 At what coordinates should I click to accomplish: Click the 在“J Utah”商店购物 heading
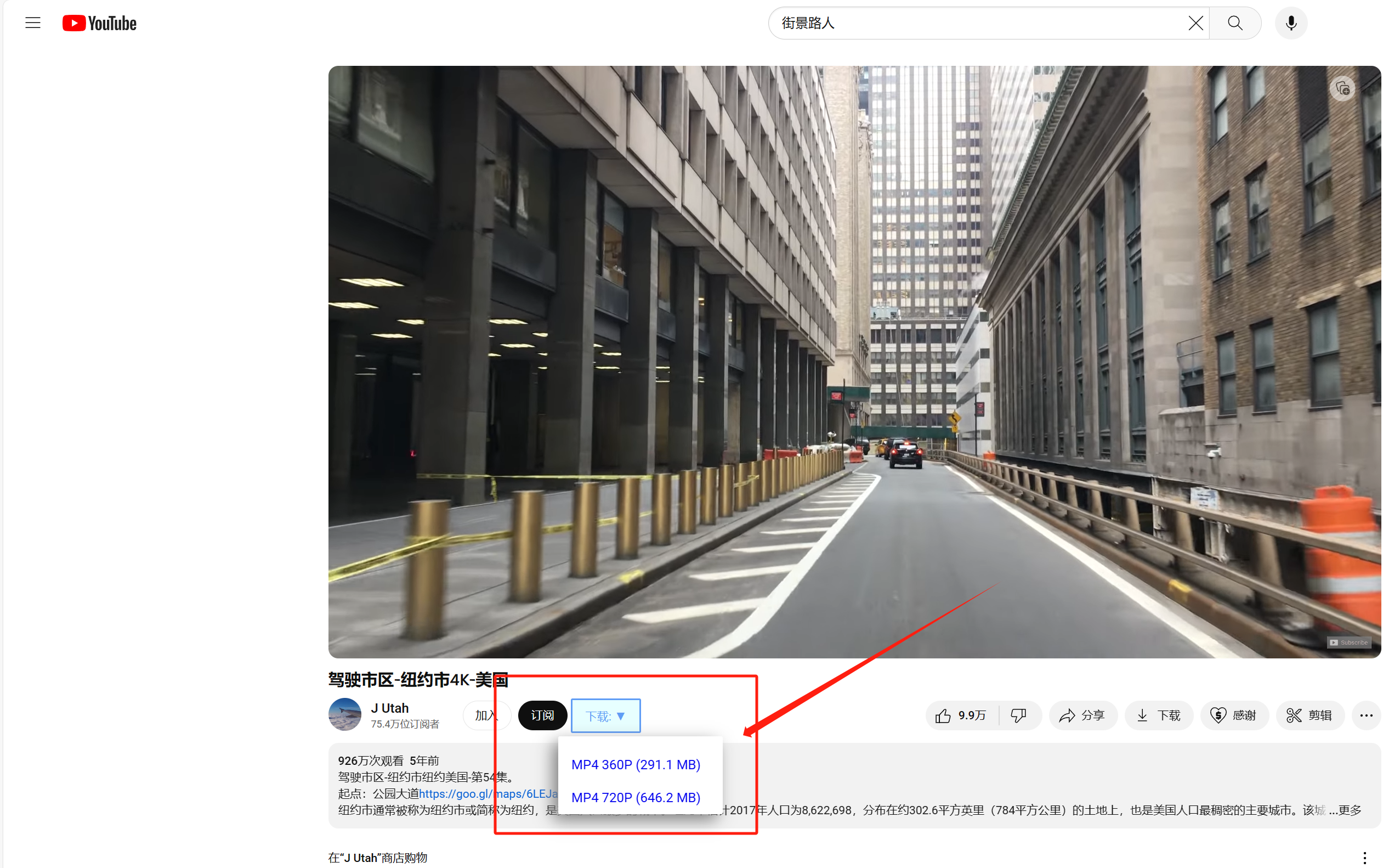[377, 858]
